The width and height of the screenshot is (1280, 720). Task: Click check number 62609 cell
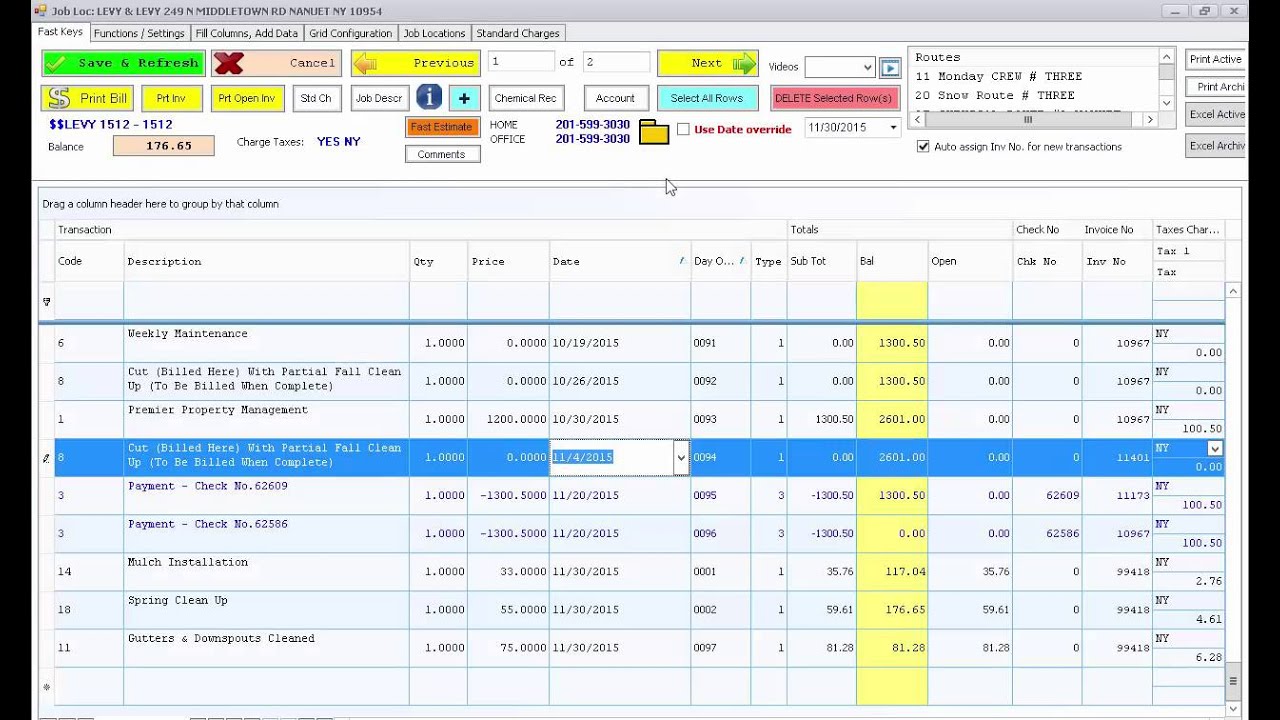click(1047, 495)
